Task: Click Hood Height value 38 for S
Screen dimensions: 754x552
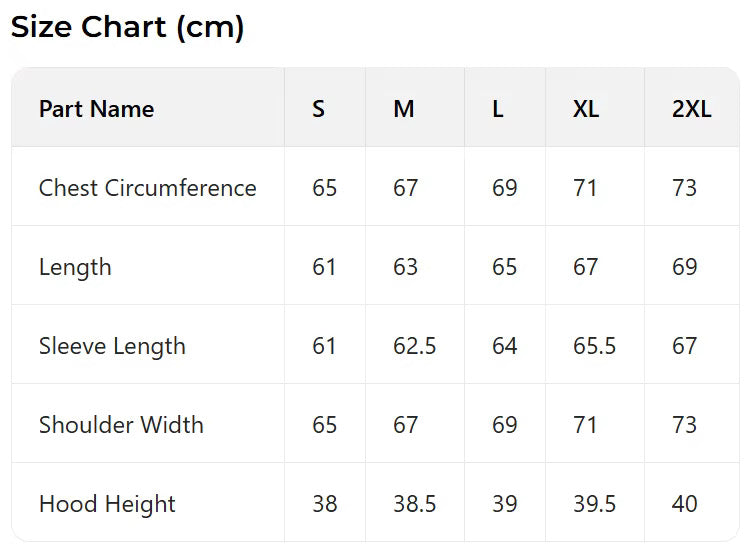Action: [x=324, y=504]
